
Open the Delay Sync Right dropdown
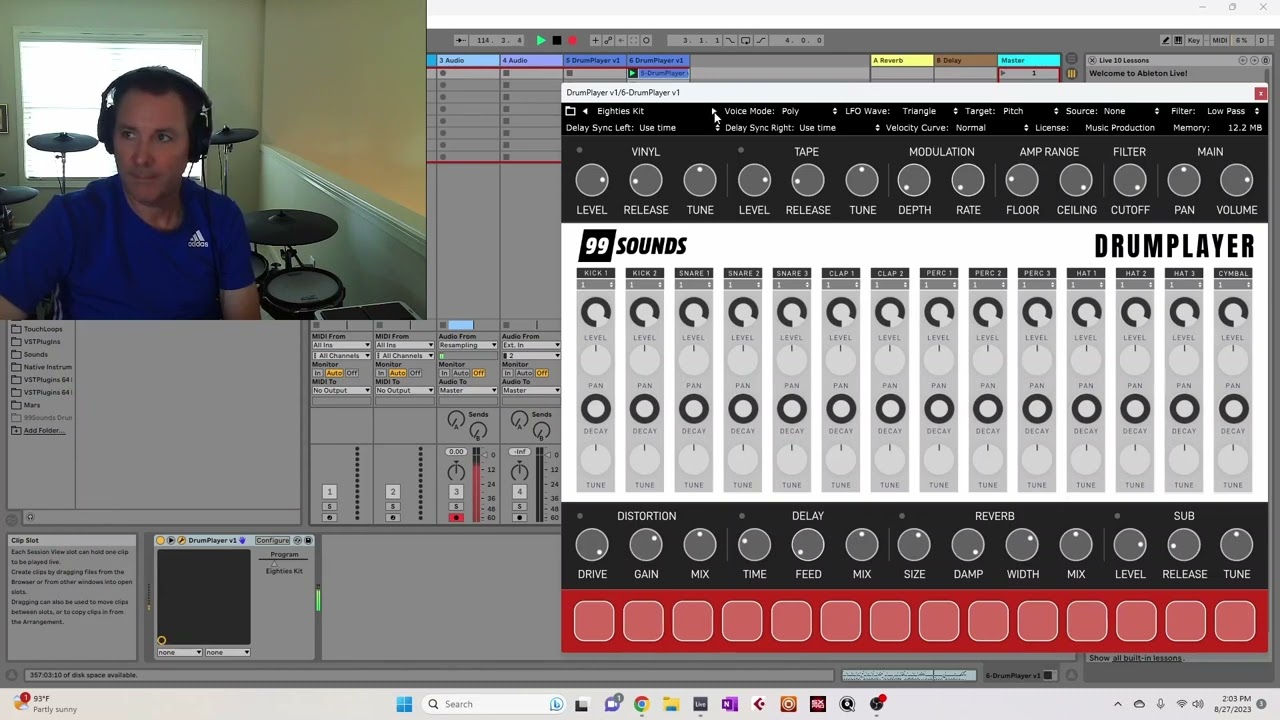(838, 128)
